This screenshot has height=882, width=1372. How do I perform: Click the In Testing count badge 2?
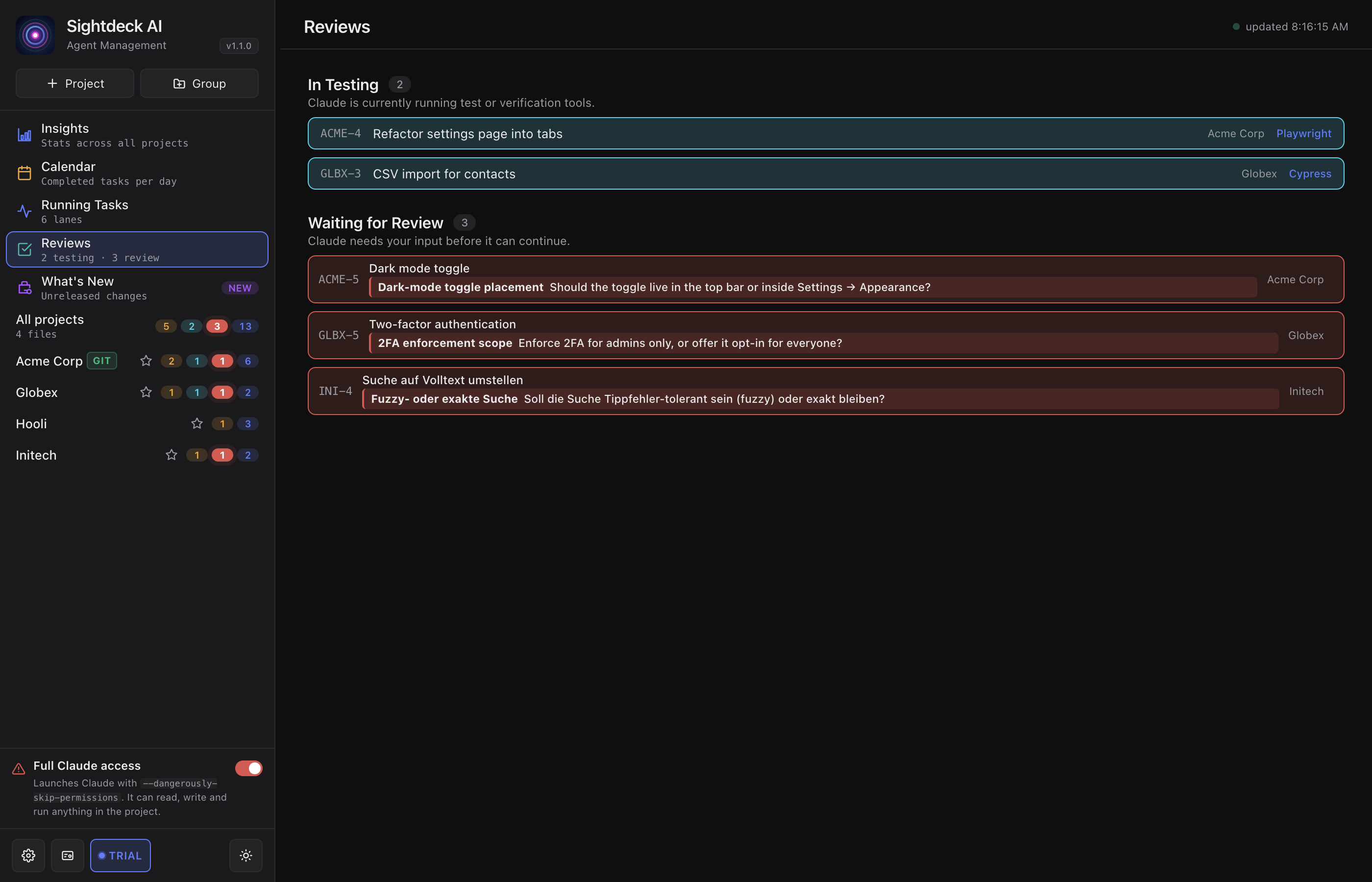(x=400, y=84)
